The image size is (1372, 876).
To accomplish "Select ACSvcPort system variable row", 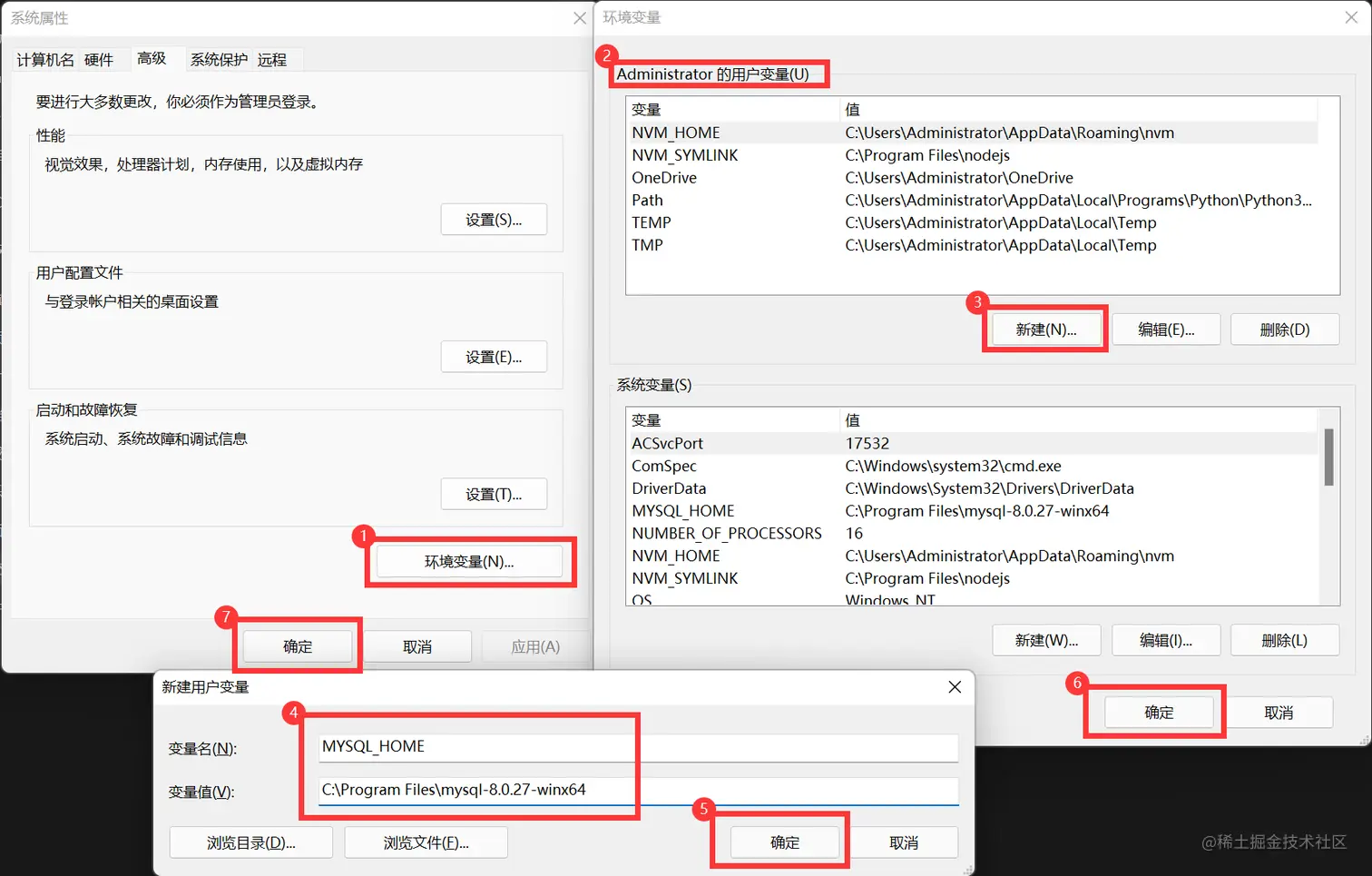I will click(x=972, y=443).
